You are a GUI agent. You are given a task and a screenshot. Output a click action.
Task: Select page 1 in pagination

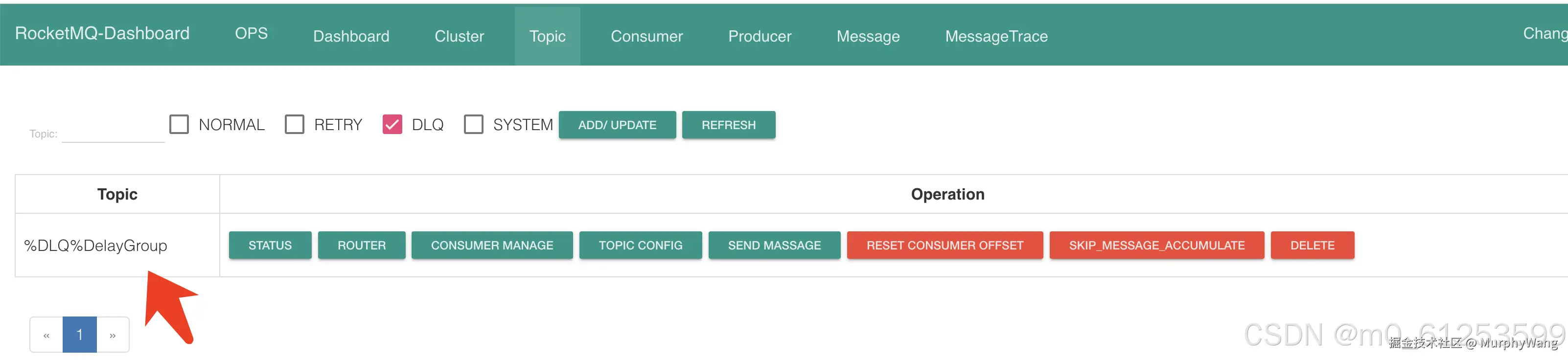80,335
